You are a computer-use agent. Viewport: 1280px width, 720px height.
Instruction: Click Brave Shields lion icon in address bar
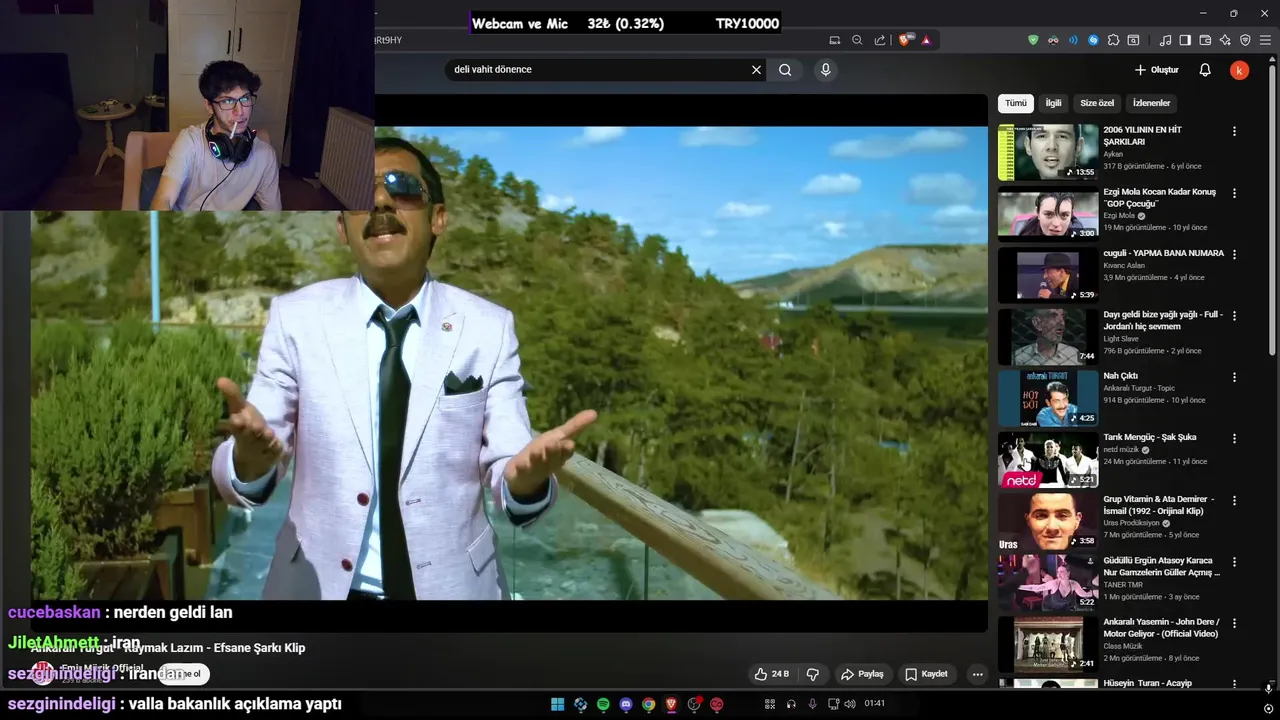904,40
